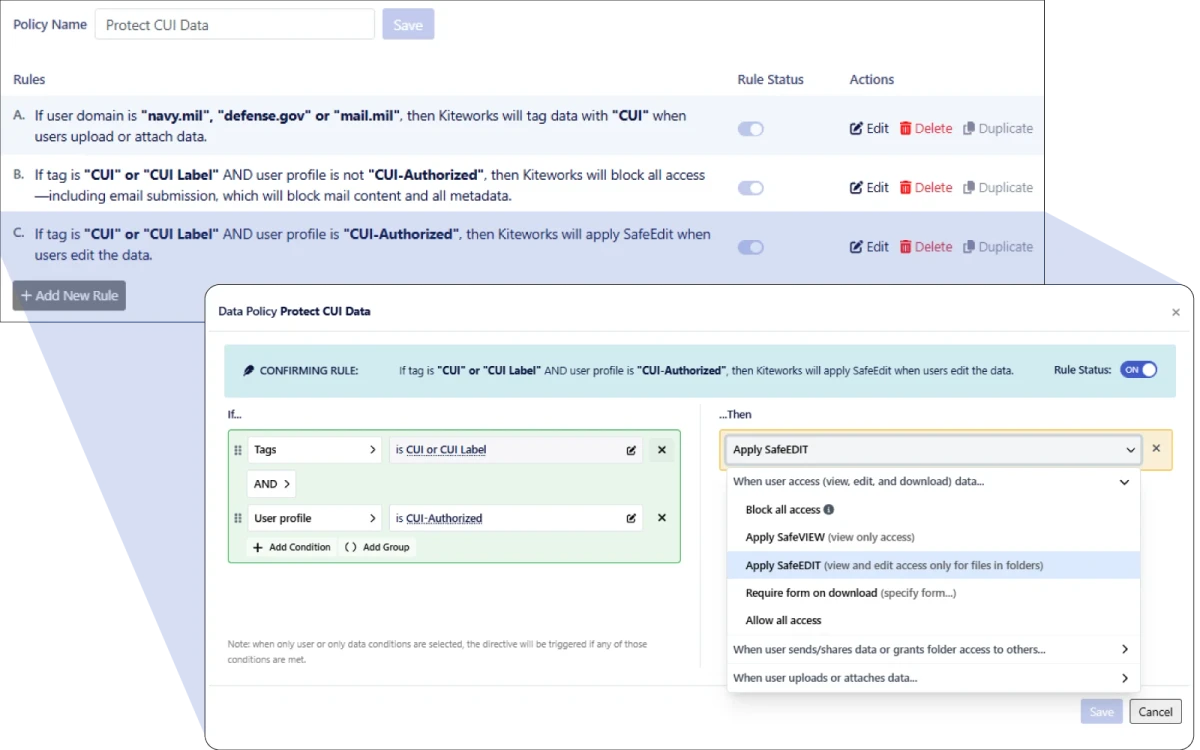Viewport: 1200px width, 750px height.
Task: Click the 'Rules' column header
Action: point(29,79)
